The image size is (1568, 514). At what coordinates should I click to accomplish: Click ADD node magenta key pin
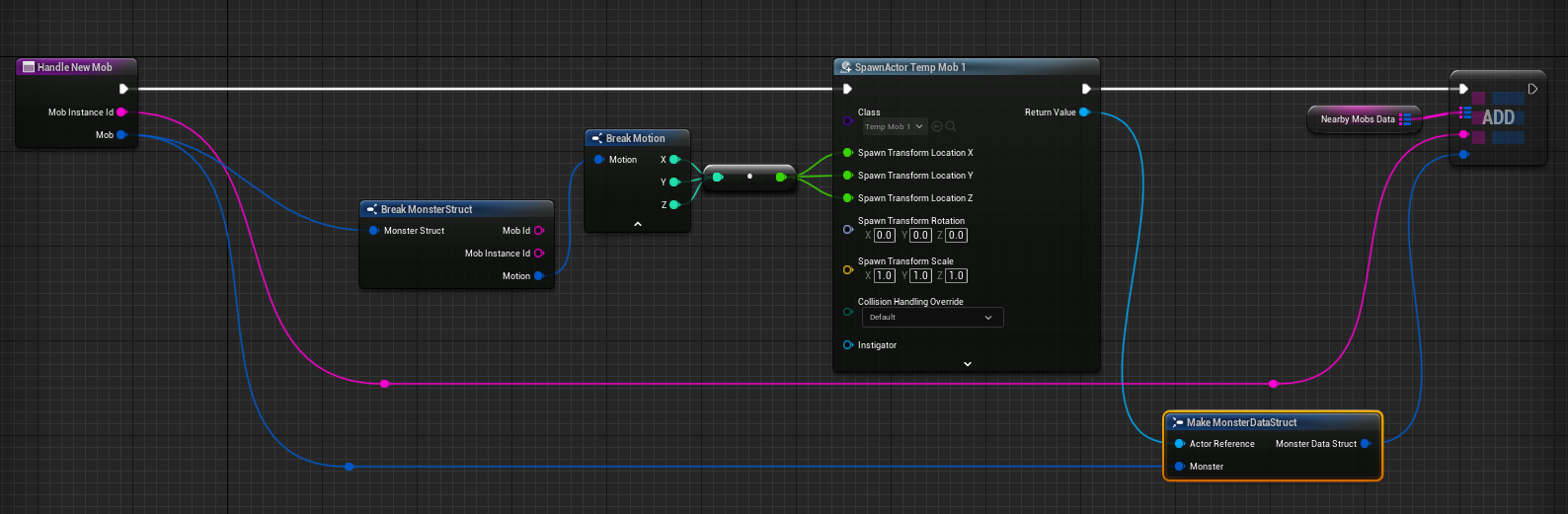[1463, 134]
